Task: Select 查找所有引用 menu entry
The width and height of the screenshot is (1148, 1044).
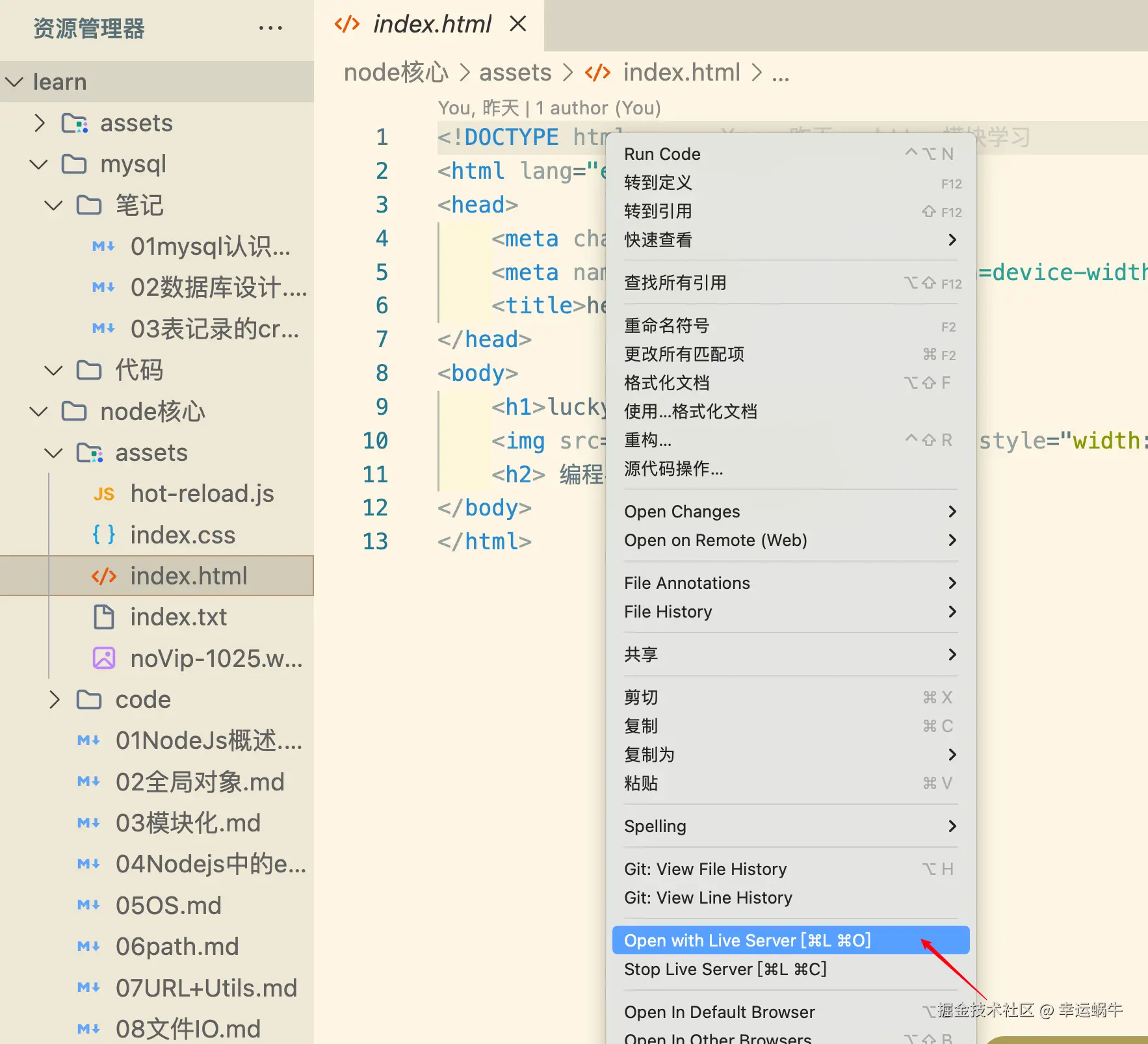Action: click(790, 283)
